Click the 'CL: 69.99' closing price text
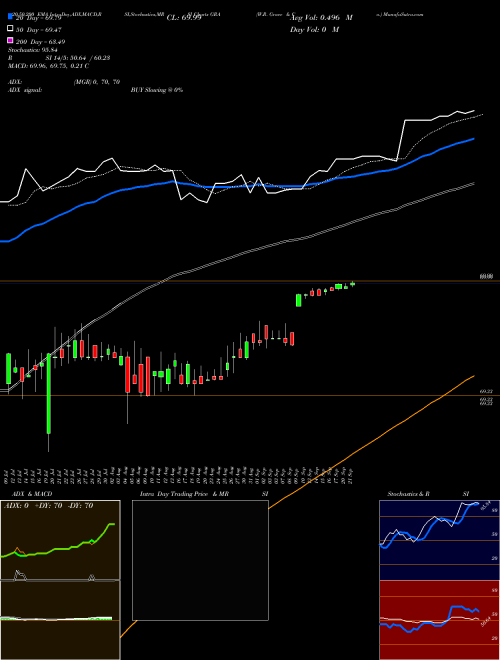This screenshot has width=500, height=660. click(184, 18)
